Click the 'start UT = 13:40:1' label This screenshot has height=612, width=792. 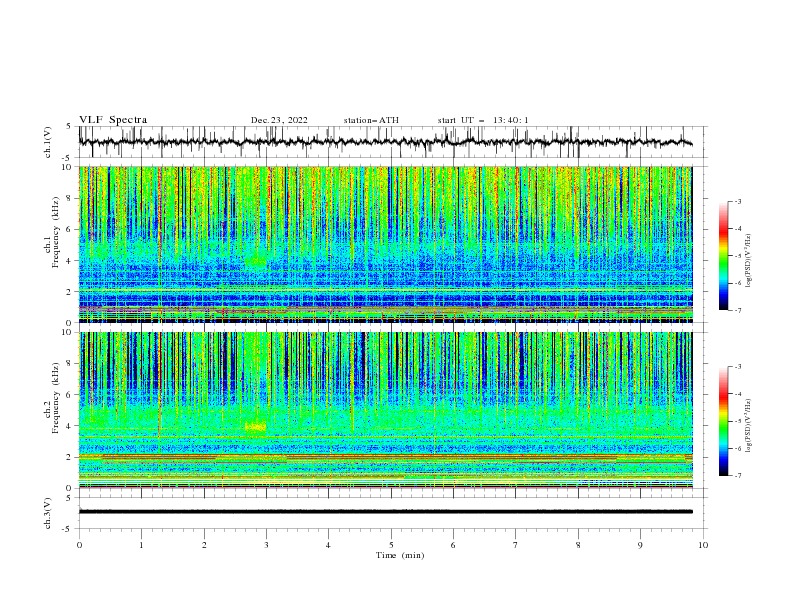(x=483, y=120)
